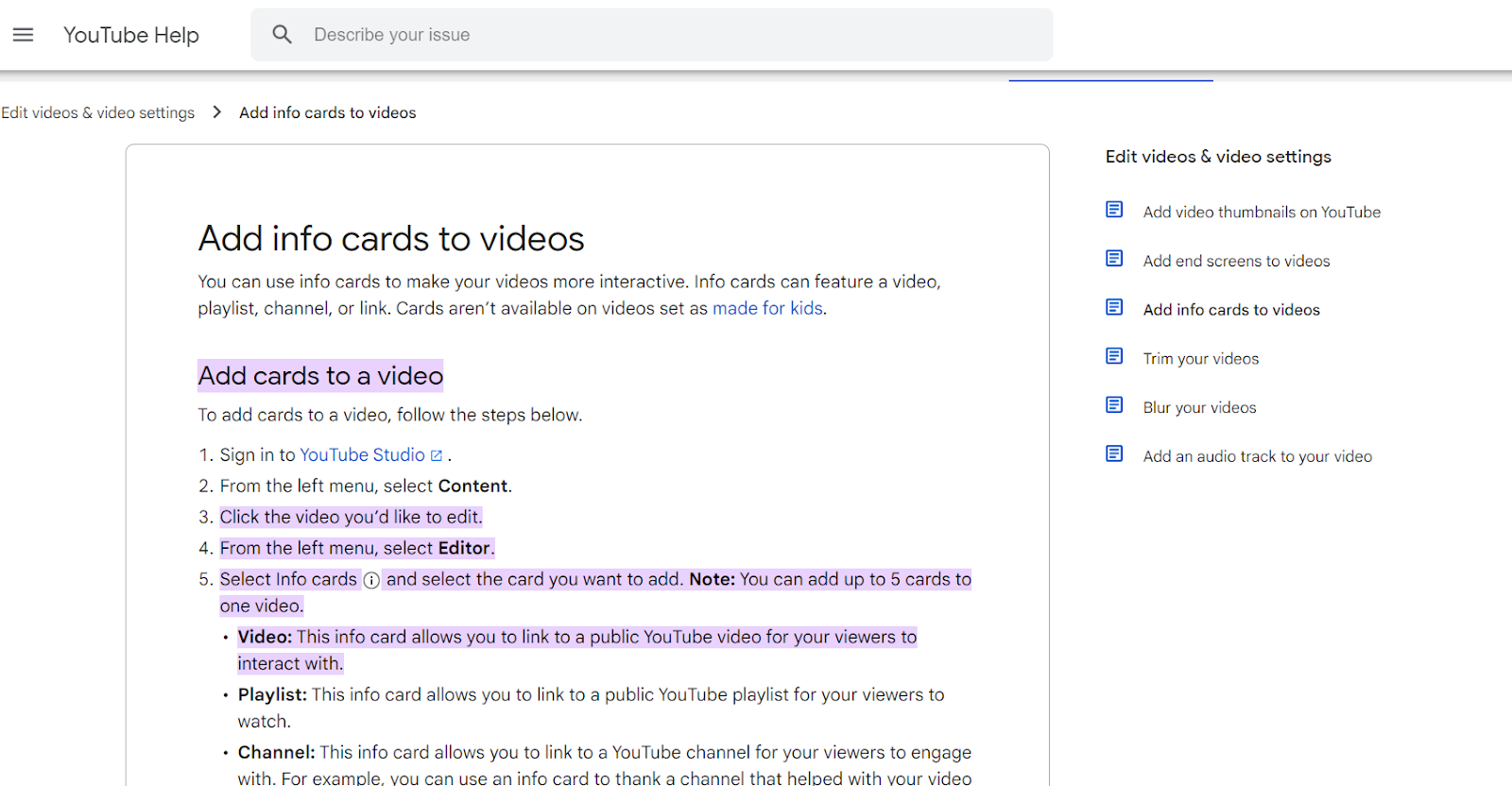Click the step Click the video you'd like to edit
The width and height of the screenshot is (1512, 786).
click(x=352, y=517)
